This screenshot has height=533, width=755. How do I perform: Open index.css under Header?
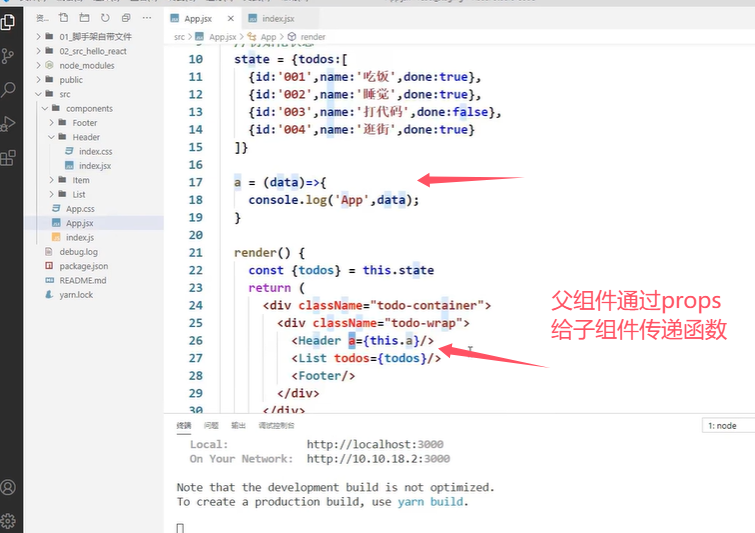(95, 151)
